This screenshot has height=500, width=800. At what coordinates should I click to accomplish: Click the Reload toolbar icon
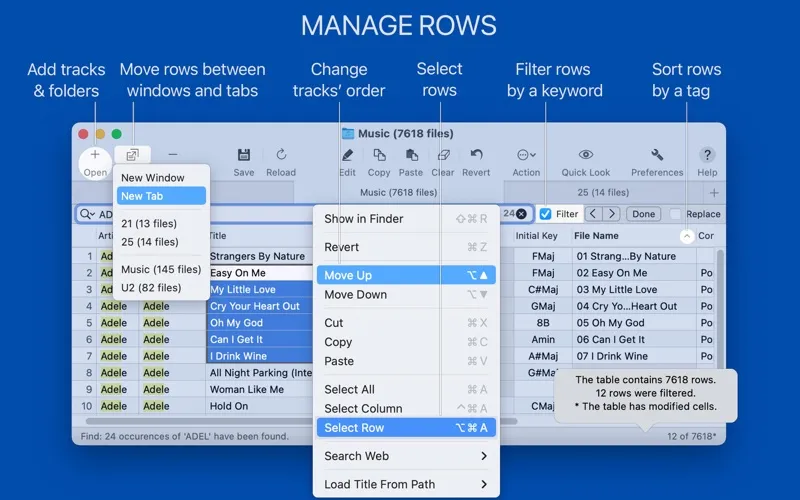pyautogui.click(x=281, y=155)
